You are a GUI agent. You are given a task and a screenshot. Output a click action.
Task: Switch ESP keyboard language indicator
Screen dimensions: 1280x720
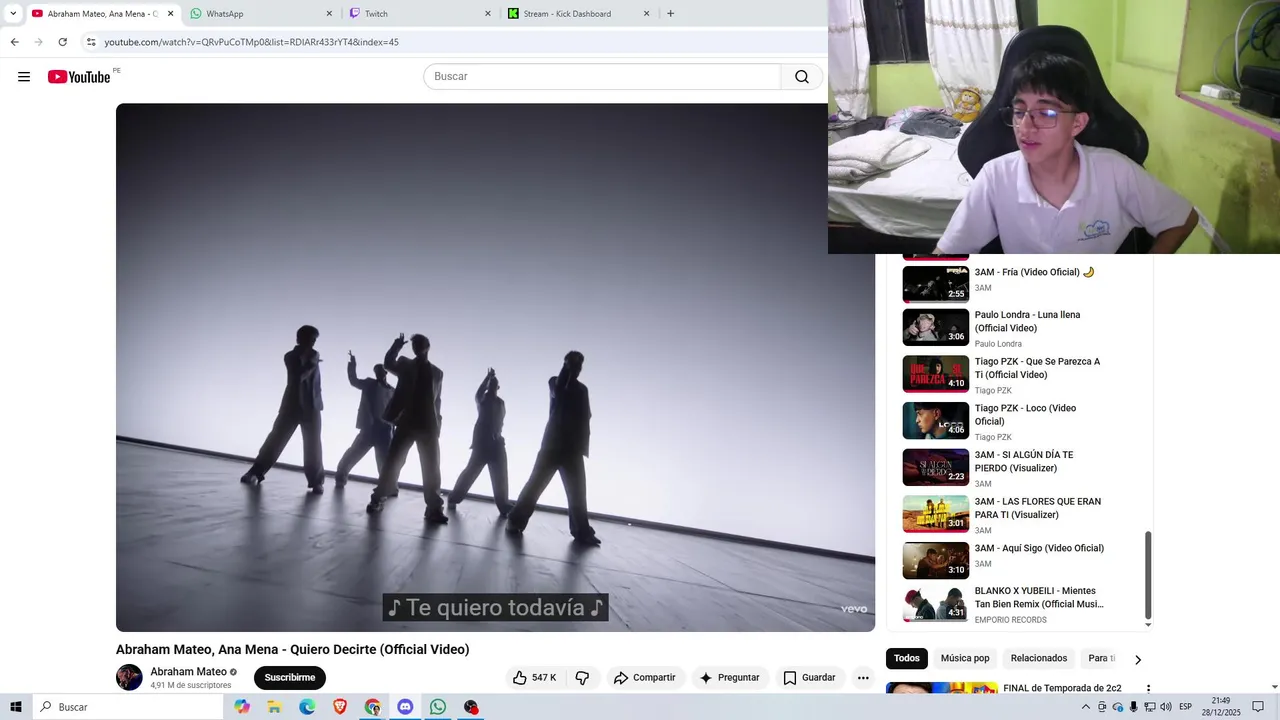tap(1186, 707)
